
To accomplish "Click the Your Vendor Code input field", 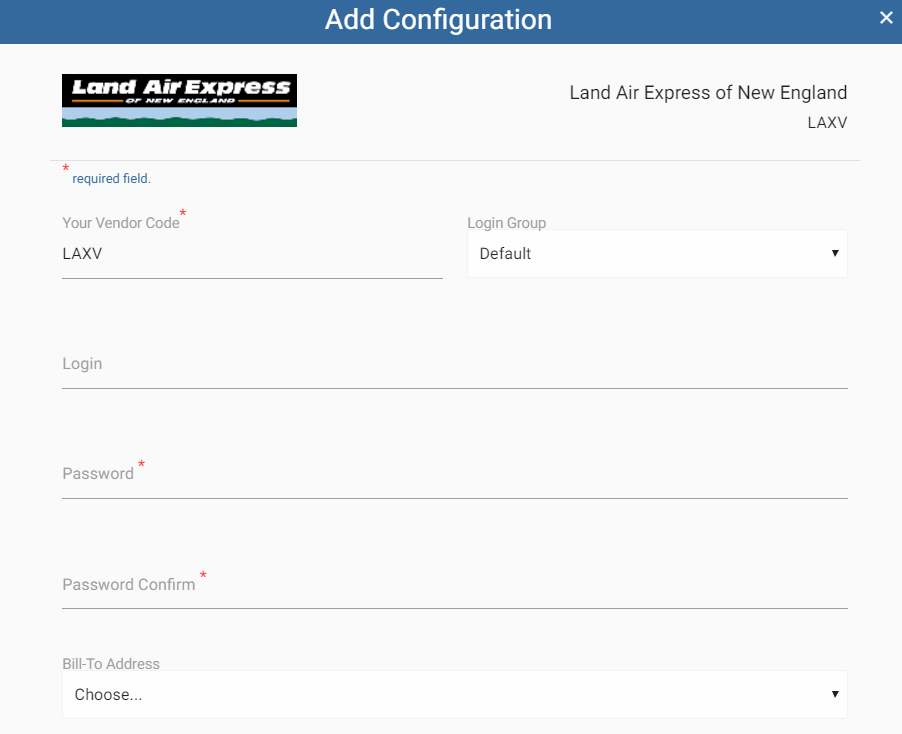I will [250, 253].
